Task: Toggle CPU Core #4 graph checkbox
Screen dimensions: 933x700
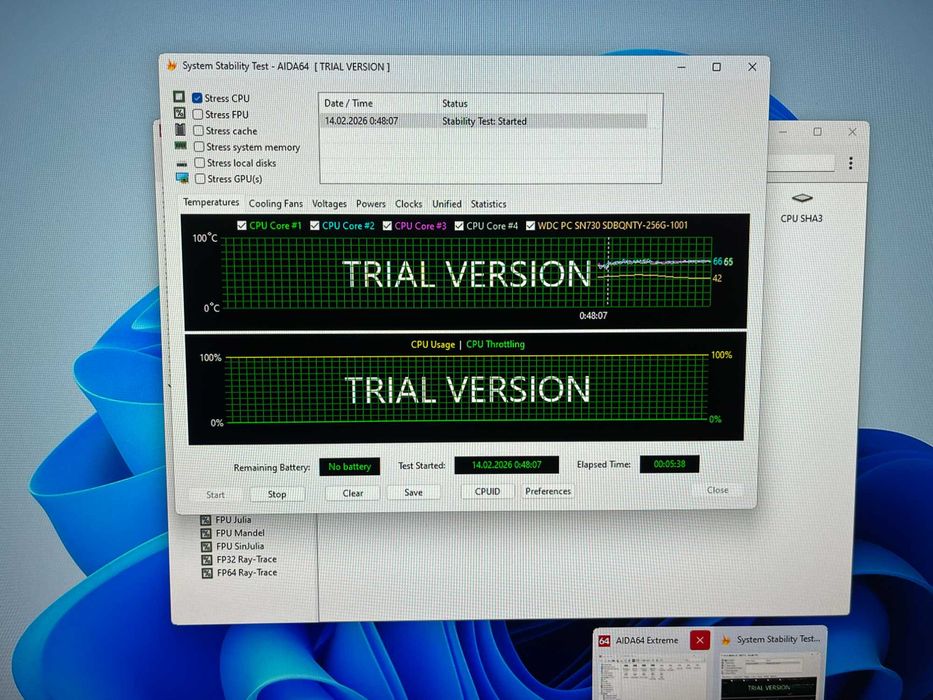Action: 459,226
